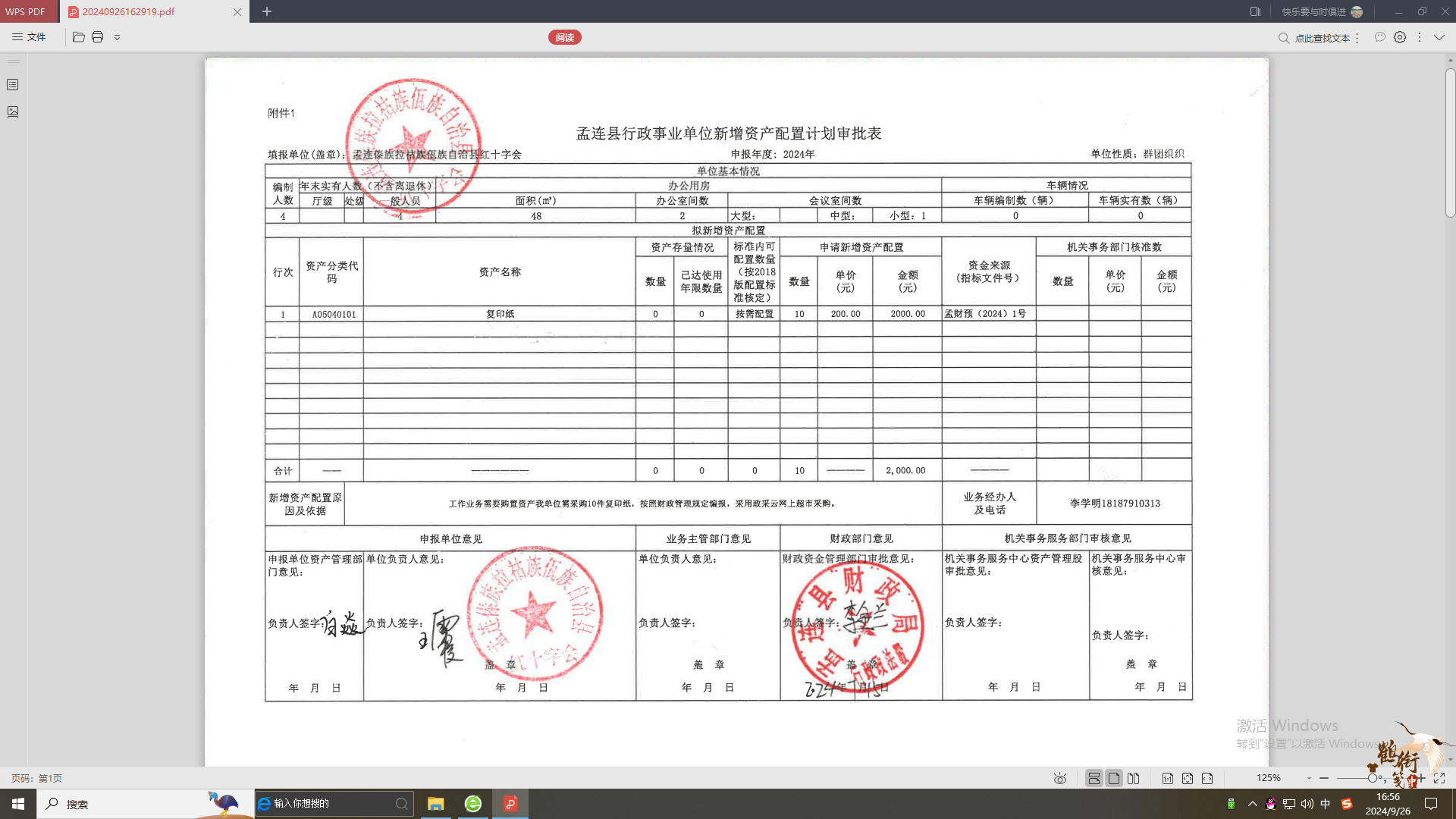1456x819 pixels.
Task: Click the 输入你想搜的 browser search box
Action: pyautogui.click(x=334, y=804)
